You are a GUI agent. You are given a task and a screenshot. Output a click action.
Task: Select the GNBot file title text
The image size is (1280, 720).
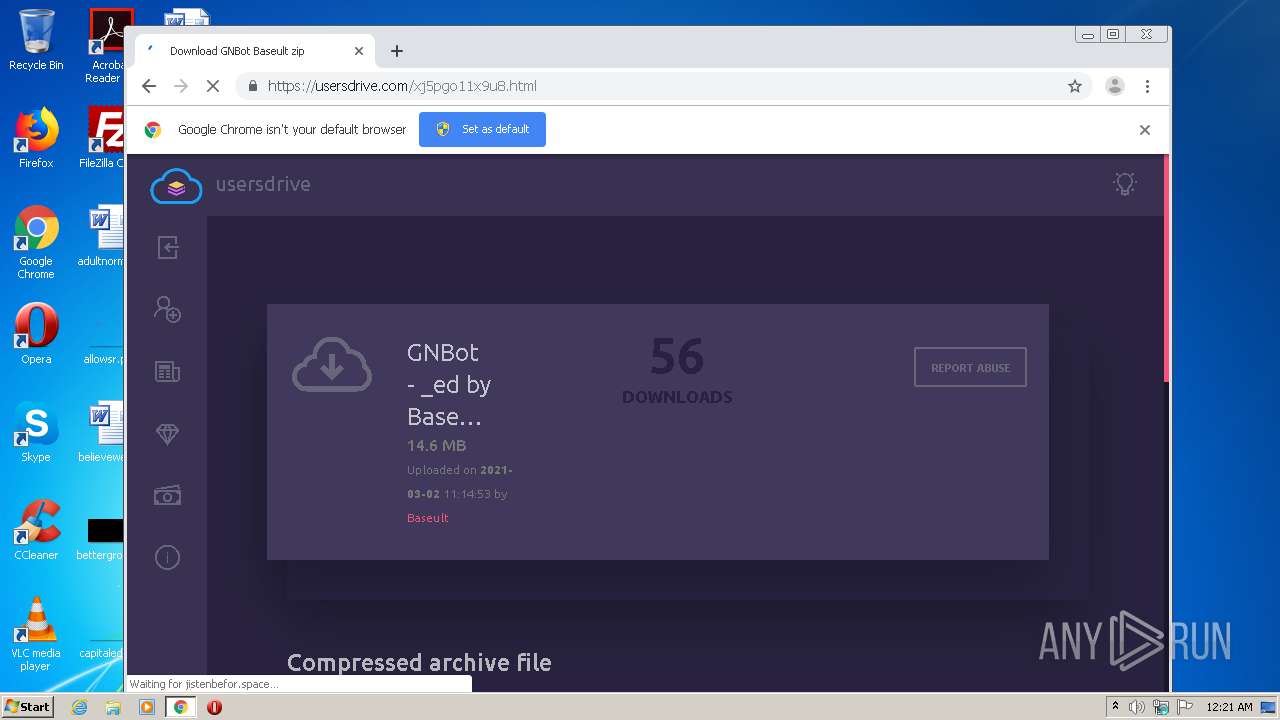tap(449, 385)
